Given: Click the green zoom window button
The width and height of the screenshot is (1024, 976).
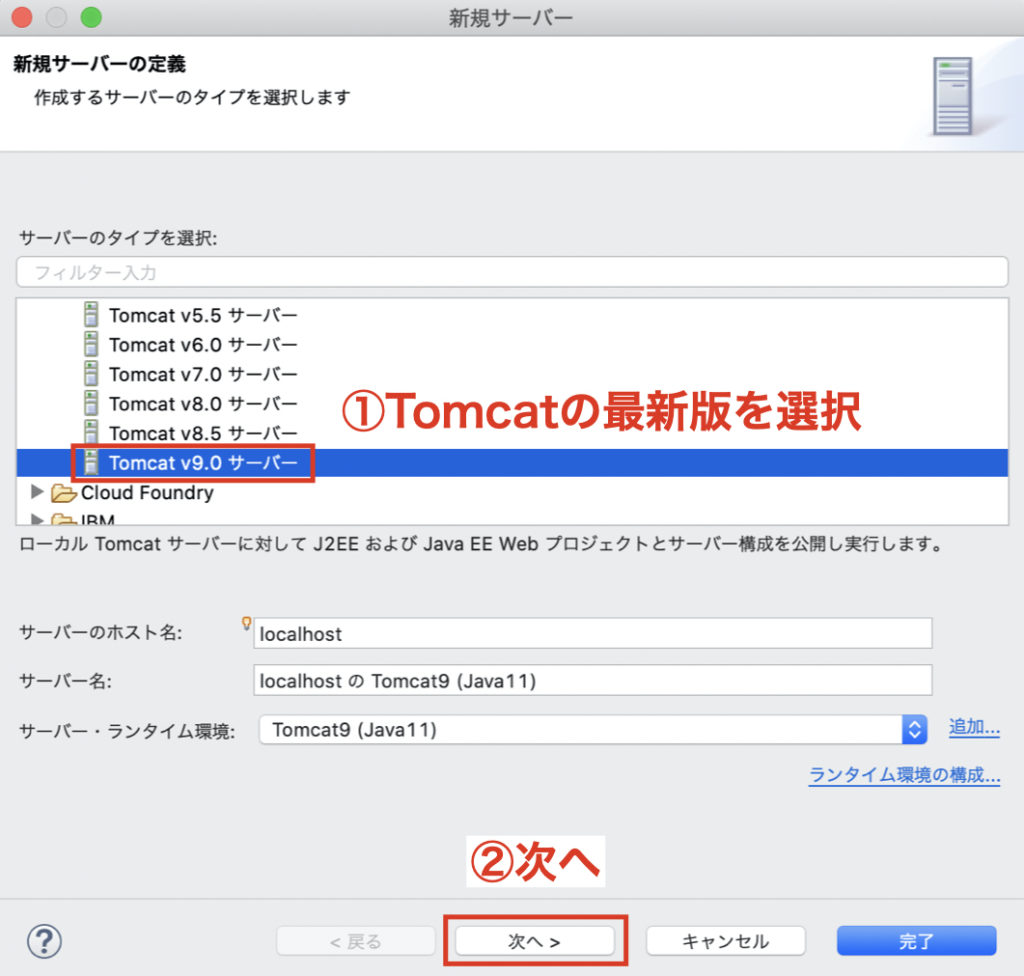Looking at the screenshot, I should tap(91, 18).
